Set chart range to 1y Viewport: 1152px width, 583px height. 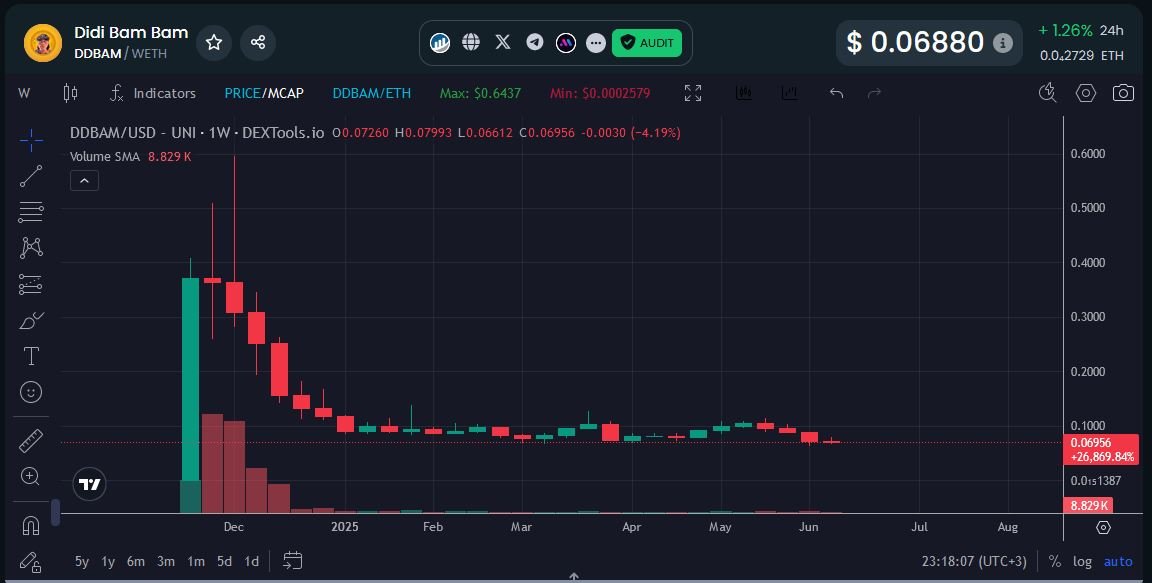click(108, 562)
